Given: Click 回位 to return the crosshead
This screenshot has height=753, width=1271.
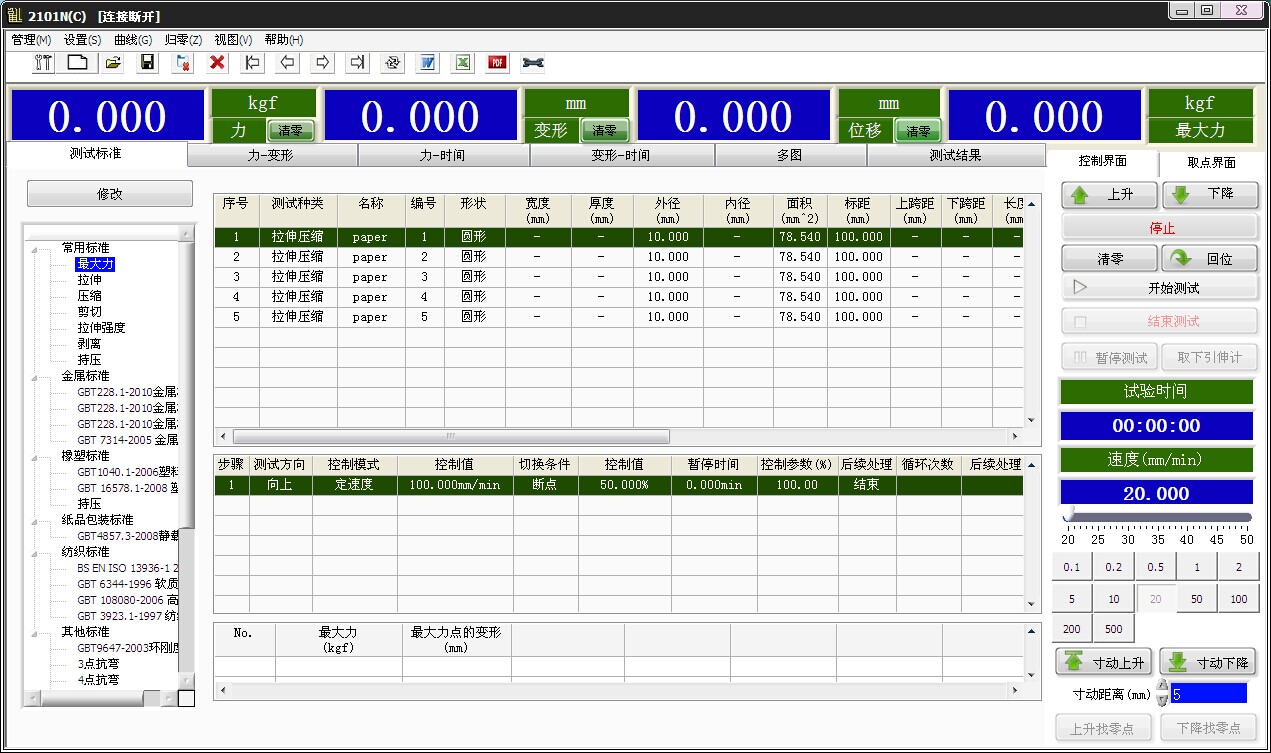Looking at the screenshot, I should pos(1210,258).
